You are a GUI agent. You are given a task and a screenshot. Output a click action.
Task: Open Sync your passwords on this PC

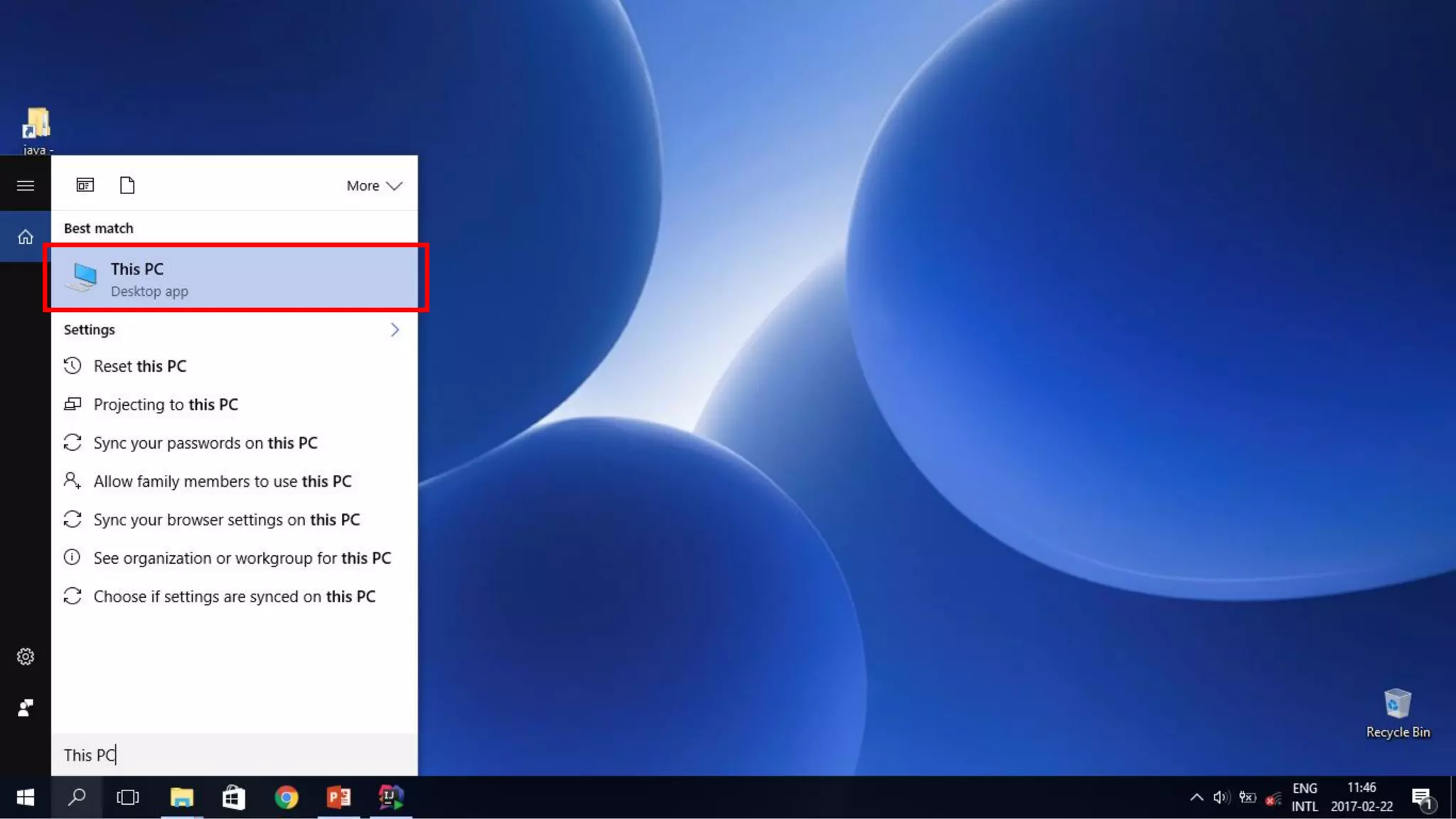205,443
